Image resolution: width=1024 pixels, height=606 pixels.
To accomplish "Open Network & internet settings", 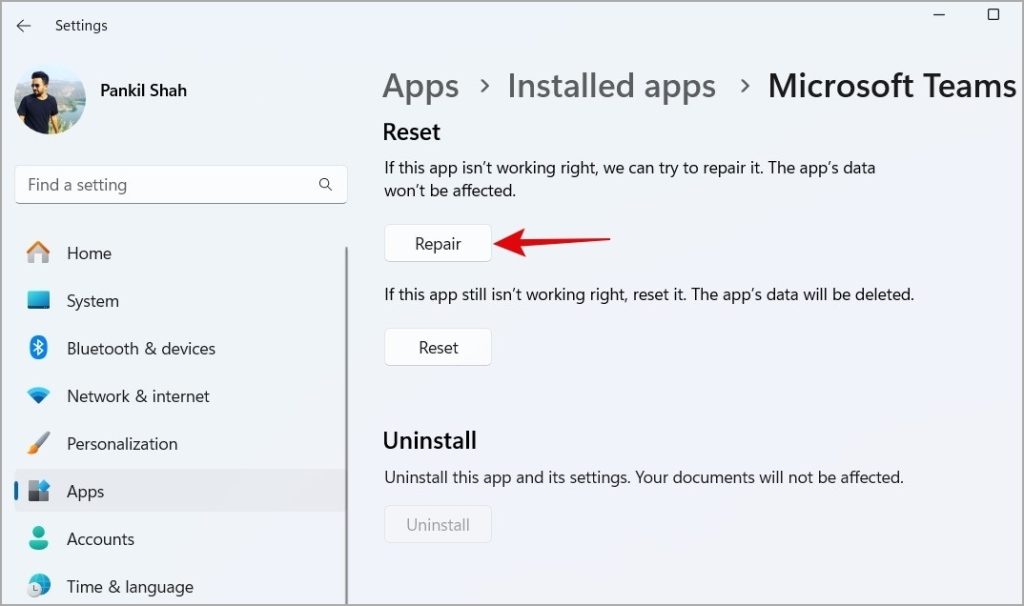I will pyautogui.click(x=180, y=396).
